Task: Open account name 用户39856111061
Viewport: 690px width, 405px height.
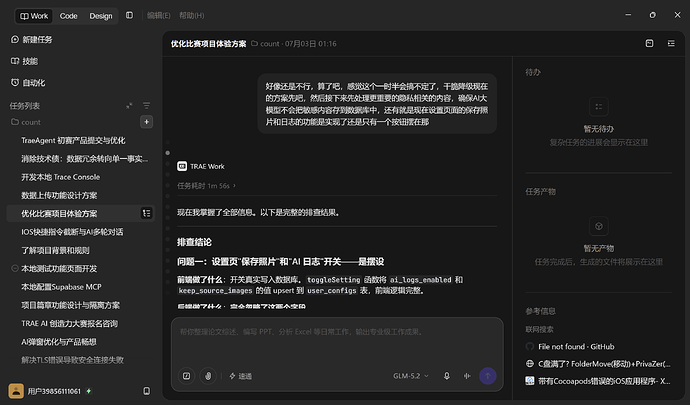Action: pyautogui.click(x=54, y=391)
